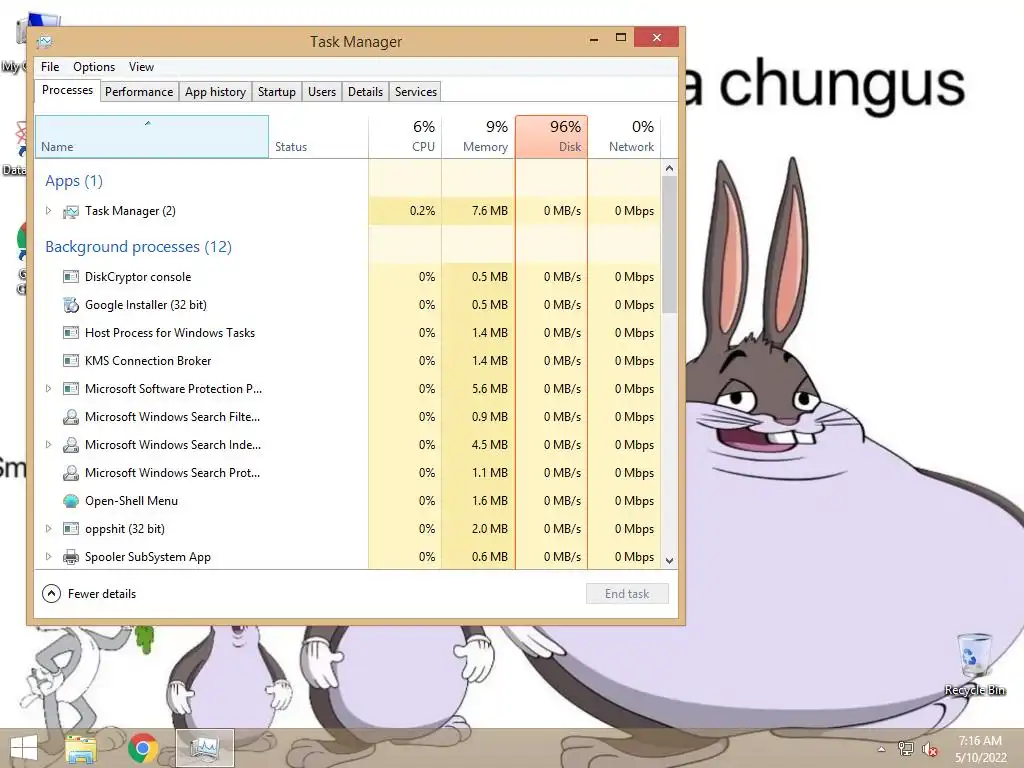Sort by the Name column header
This screenshot has height=768, width=1024.
(152, 136)
